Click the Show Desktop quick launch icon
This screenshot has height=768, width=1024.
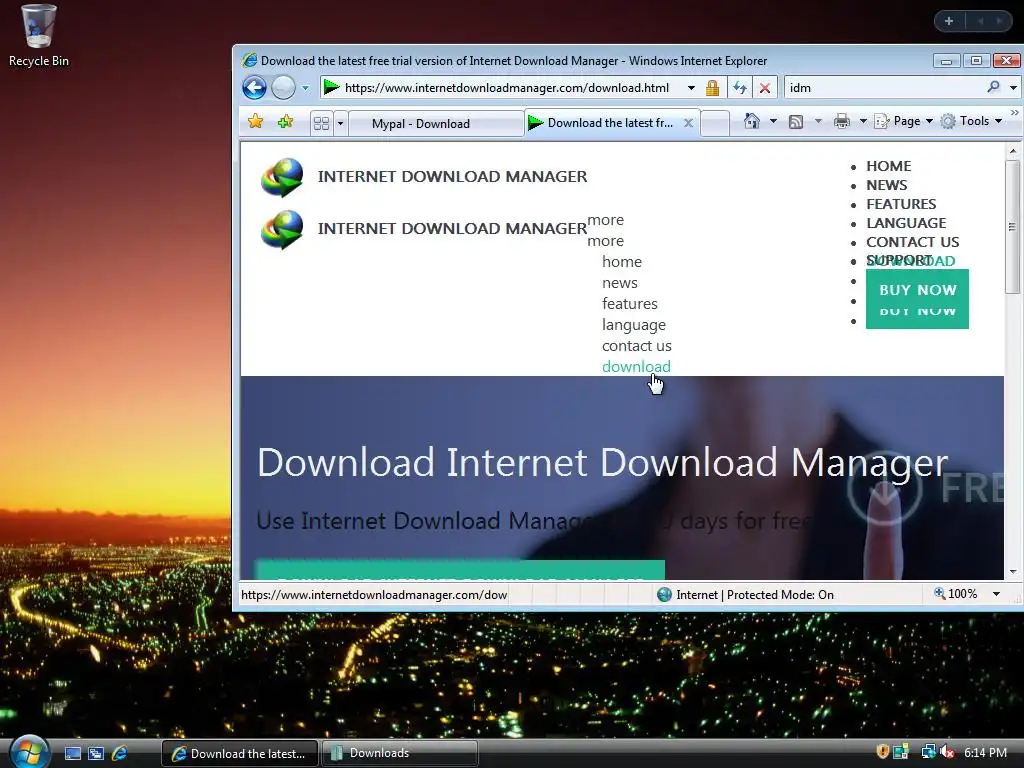pos(72,754)
